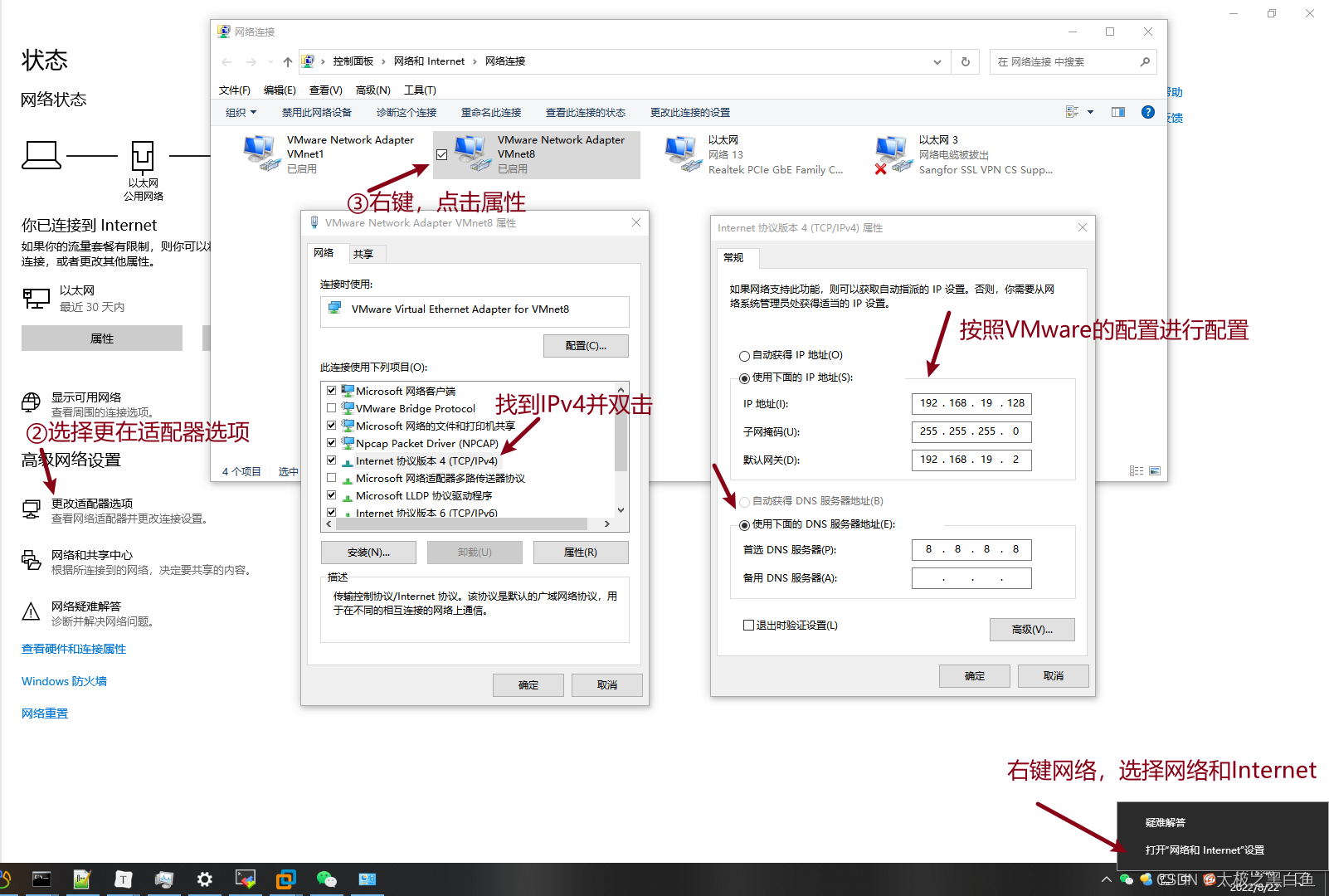Click the control panel icon in address bar

coord(308,61)
